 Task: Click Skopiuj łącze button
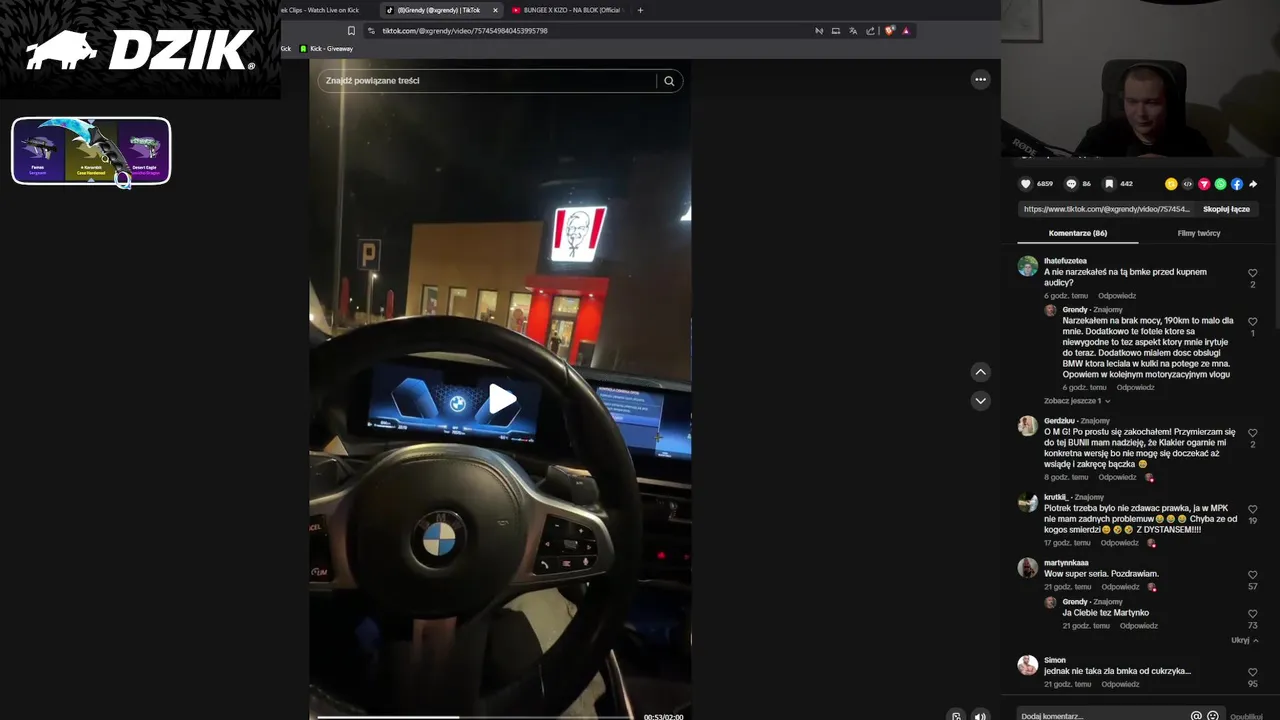(x=1226, y=209)
